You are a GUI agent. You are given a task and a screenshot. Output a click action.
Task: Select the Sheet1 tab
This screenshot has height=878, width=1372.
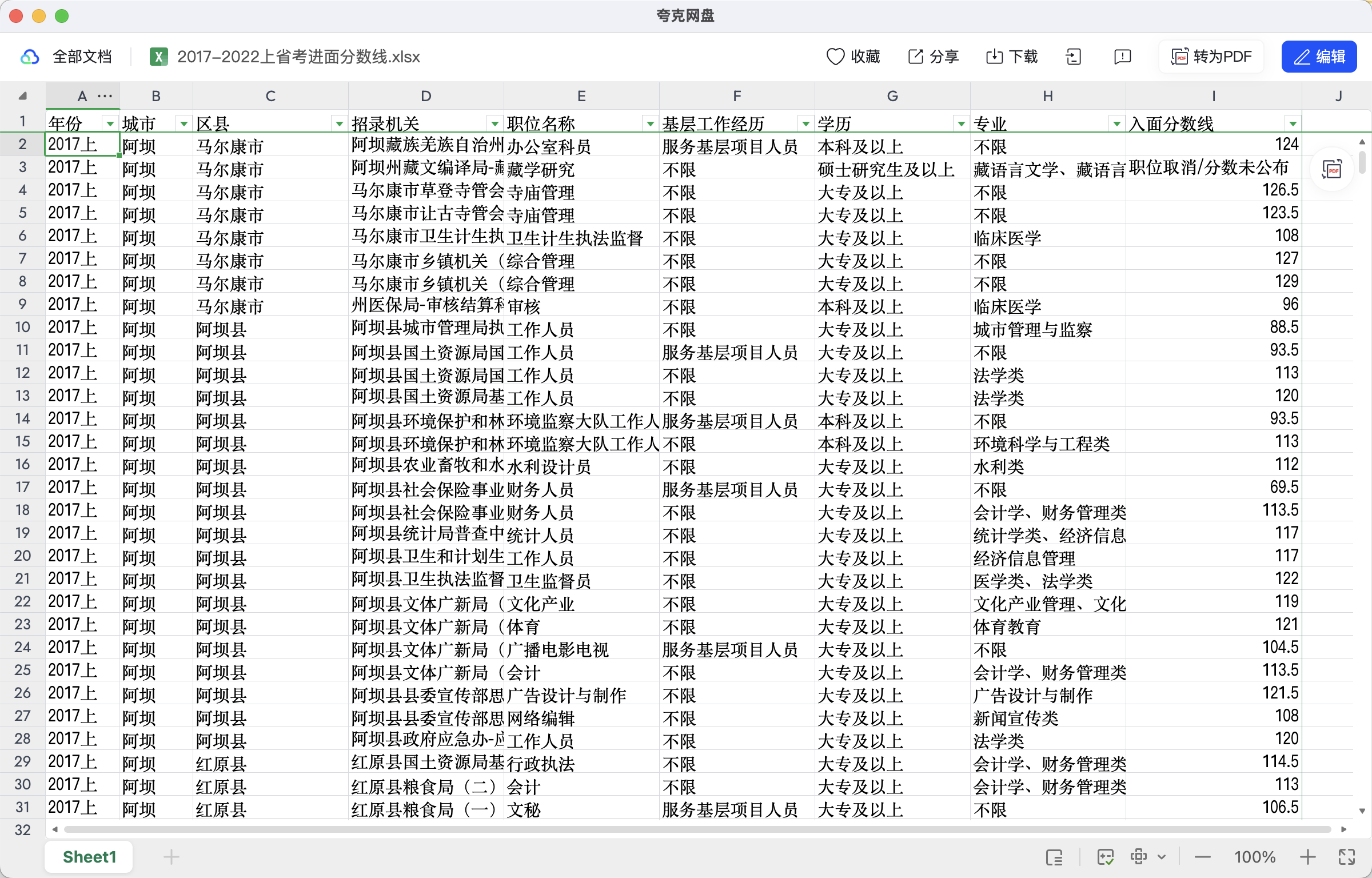pyautogui.click(x=89, y=857)
